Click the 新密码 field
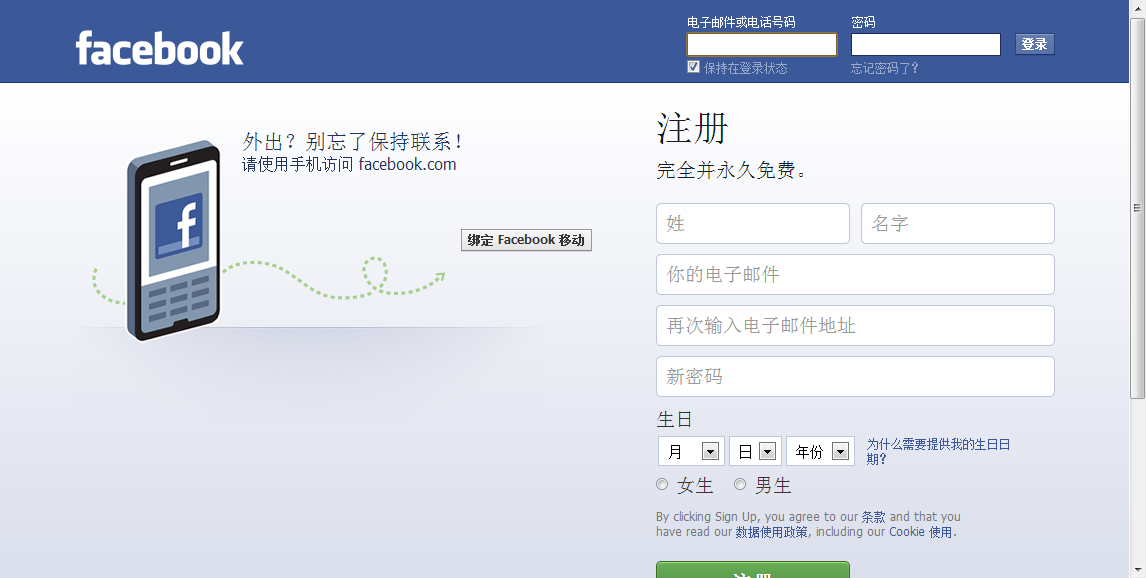The image size is (1146, 578). click(x=855, y=377)
